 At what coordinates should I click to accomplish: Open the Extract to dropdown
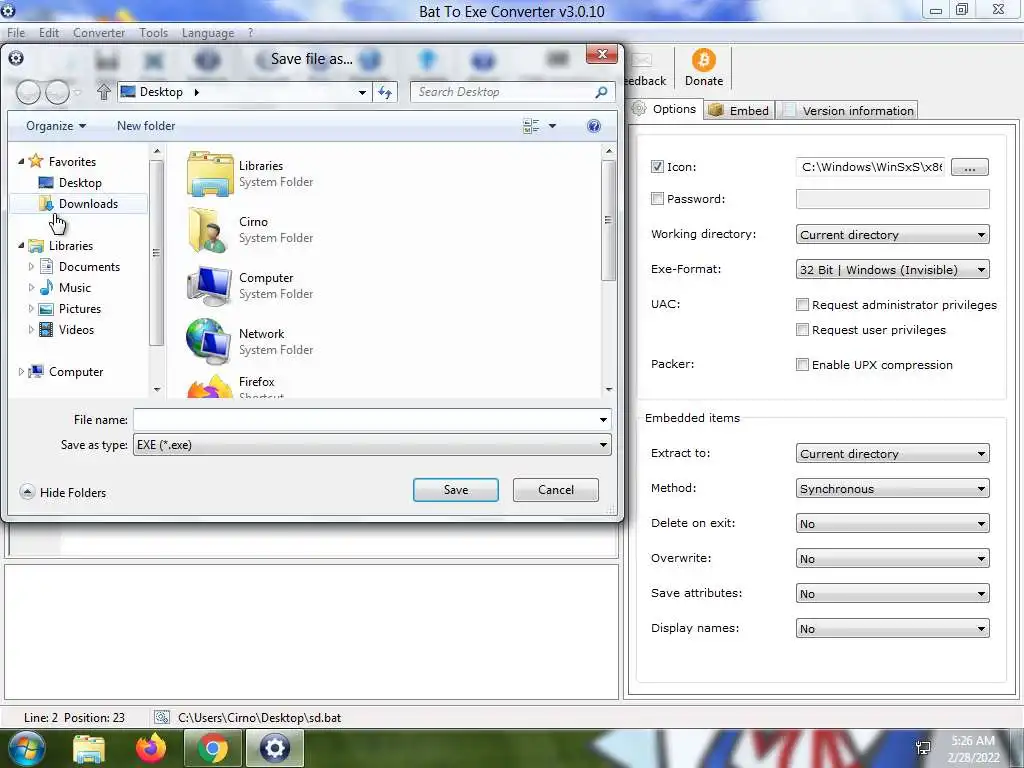[x=892, y=453]
